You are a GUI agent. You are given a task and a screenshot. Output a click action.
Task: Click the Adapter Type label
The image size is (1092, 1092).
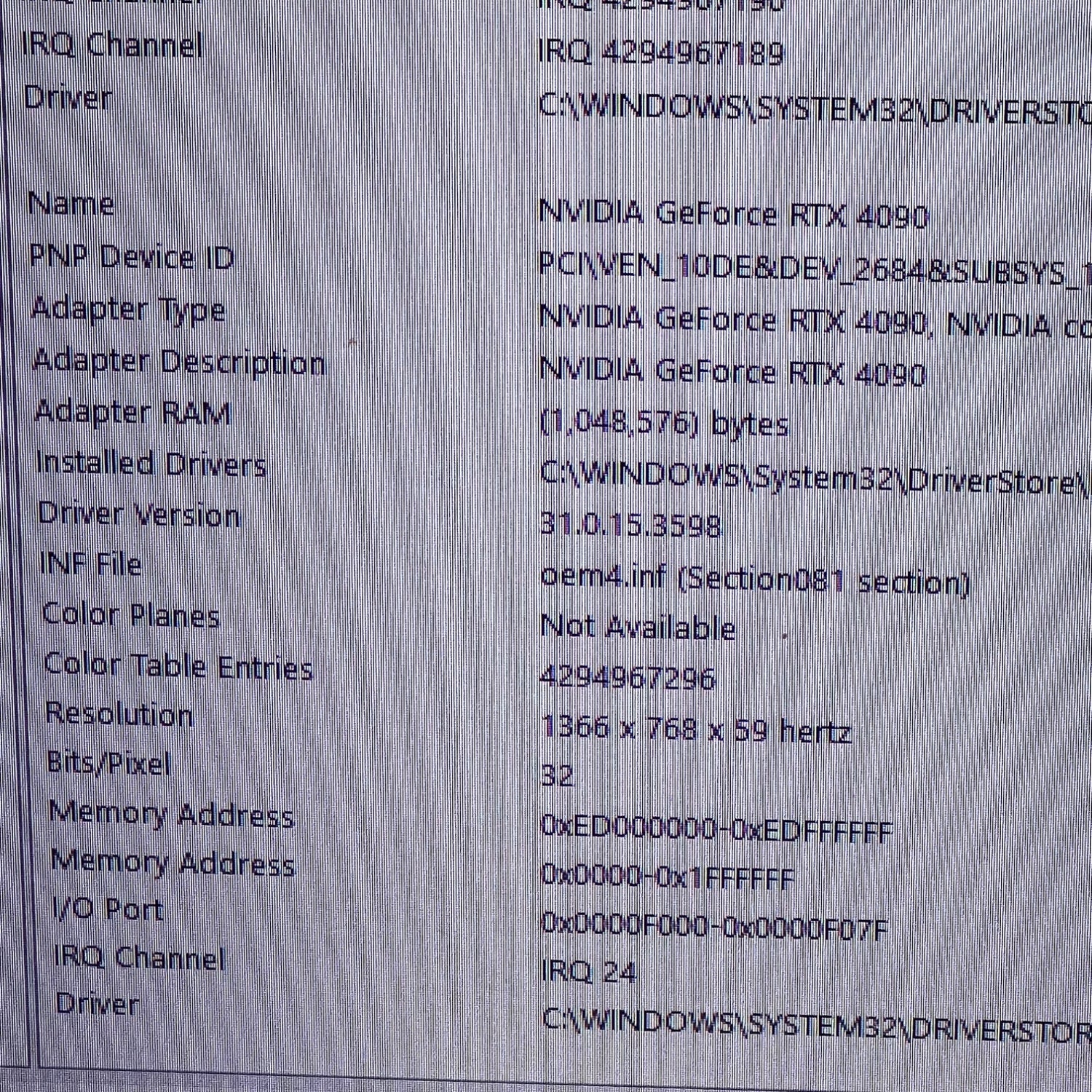pos(128,309)
